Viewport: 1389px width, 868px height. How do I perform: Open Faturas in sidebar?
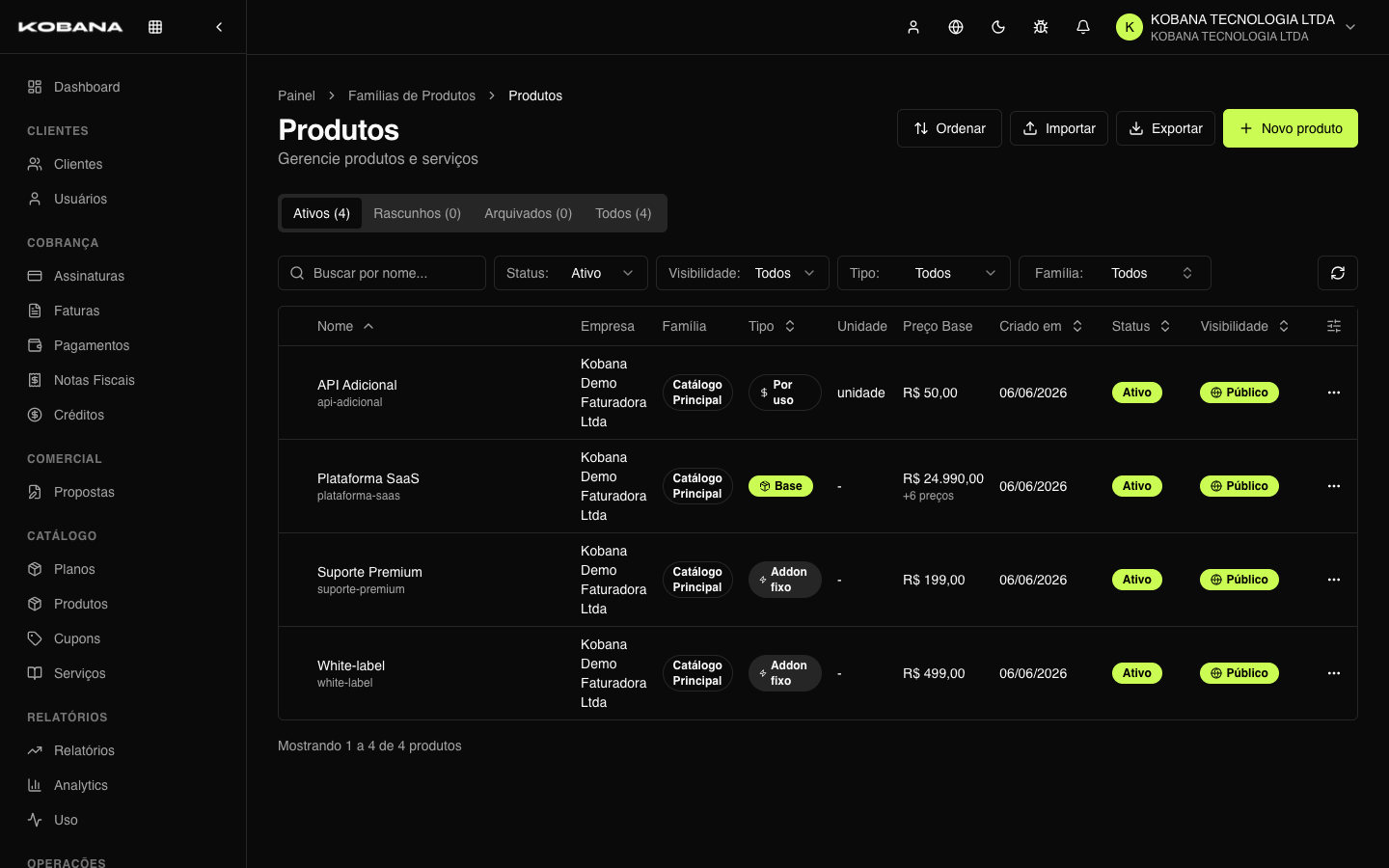123,311
